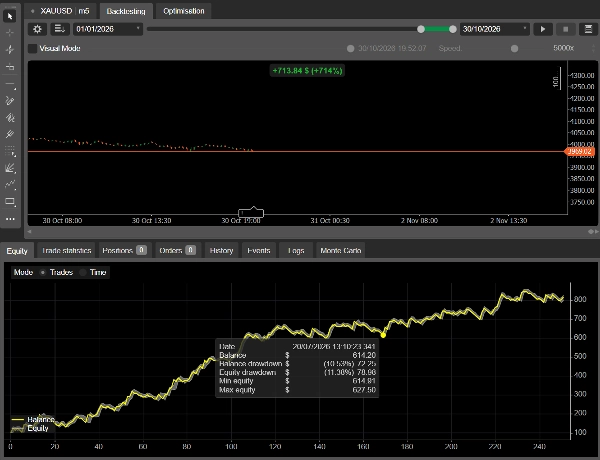
Task: Click the chart scroll-to-end arrows
Action: (x=593, y=232)
